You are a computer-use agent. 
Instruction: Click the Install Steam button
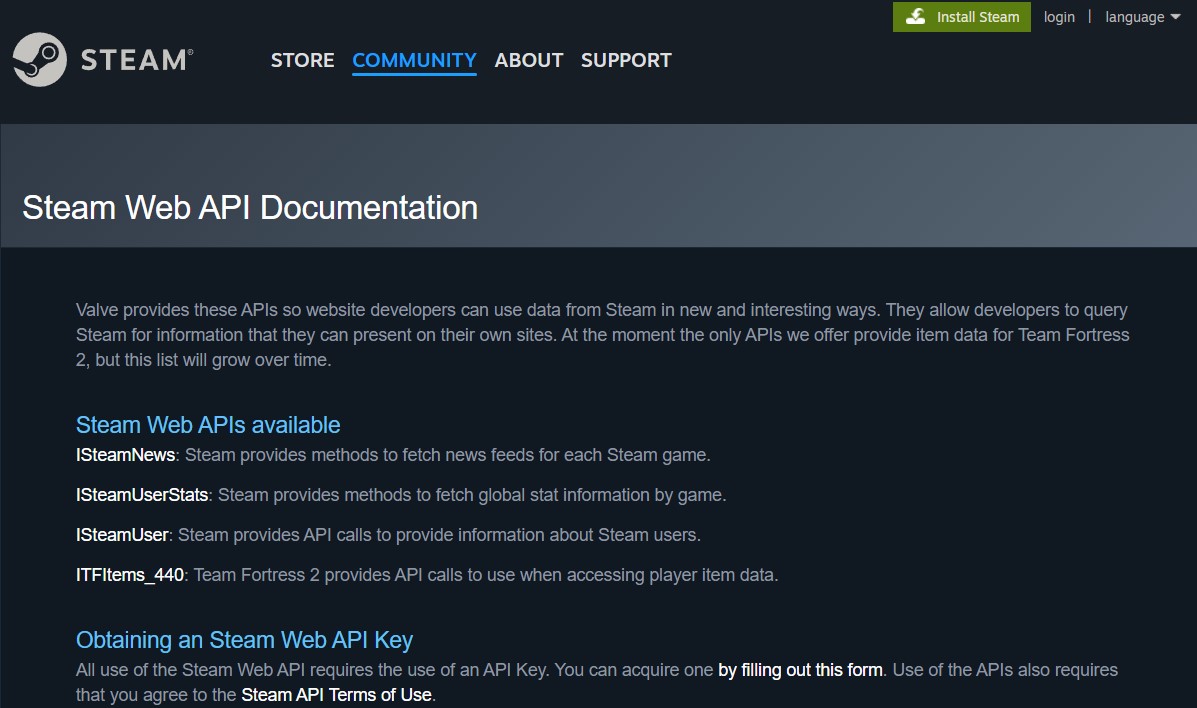point(962,17)
